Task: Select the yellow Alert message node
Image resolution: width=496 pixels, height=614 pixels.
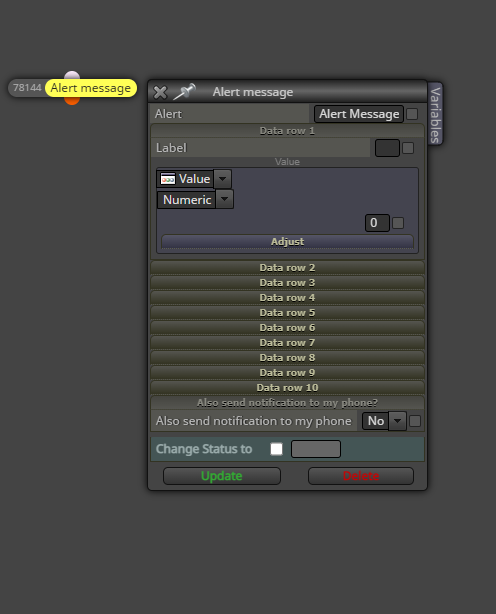Action: pos(91,88)
